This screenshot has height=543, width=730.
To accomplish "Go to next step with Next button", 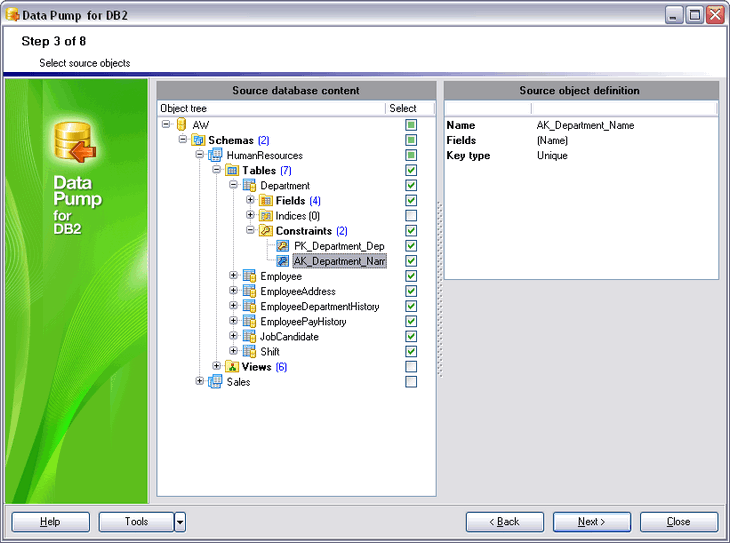I will click(x=592, y=522).
